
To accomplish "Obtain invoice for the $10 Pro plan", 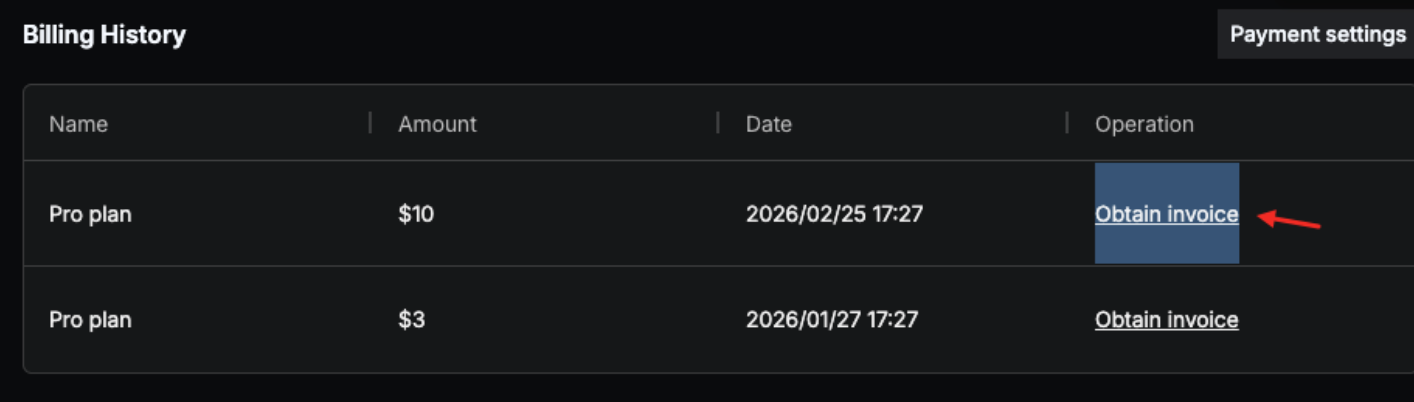I will pos(1166,214).
